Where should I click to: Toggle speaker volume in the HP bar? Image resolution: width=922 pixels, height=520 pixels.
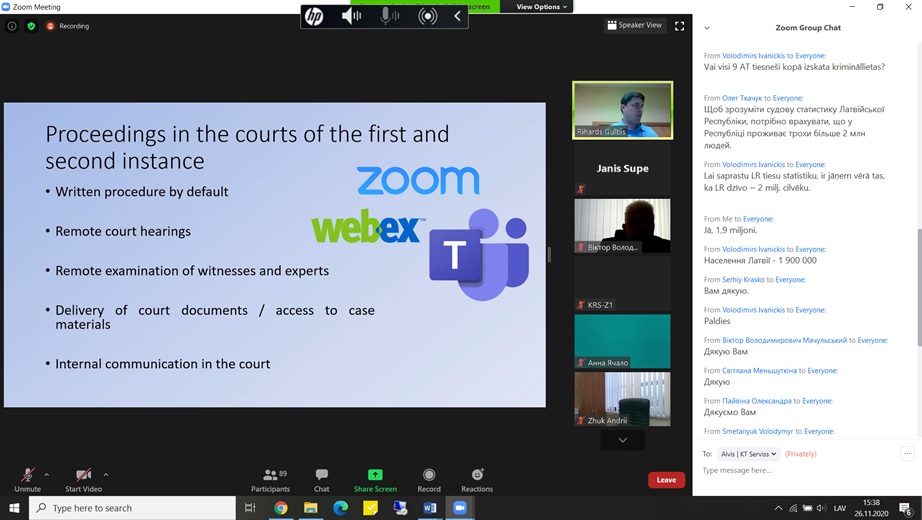[x=352, y=16]
